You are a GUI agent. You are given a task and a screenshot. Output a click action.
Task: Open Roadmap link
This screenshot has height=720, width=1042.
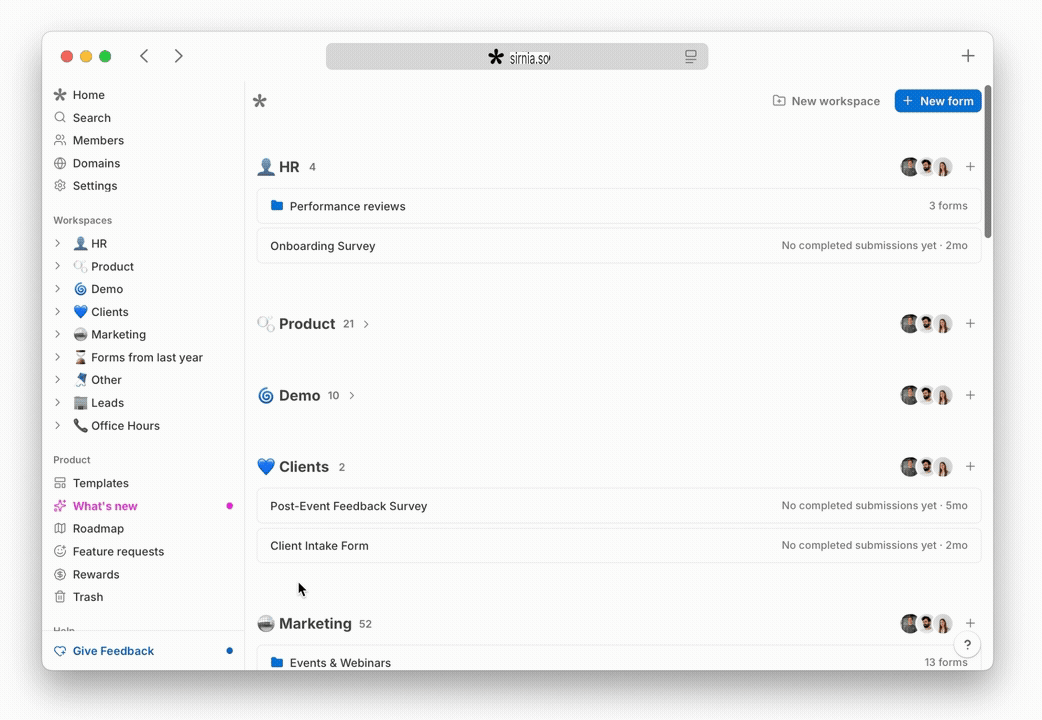[98, 529]
